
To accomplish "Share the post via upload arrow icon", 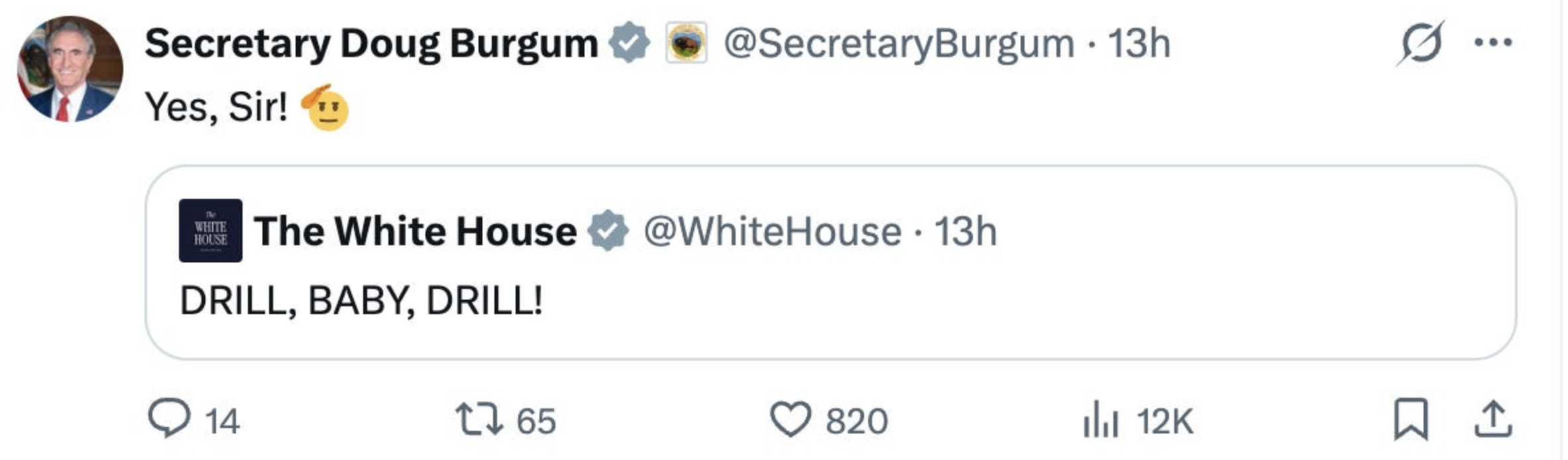I will (1492, 419).
